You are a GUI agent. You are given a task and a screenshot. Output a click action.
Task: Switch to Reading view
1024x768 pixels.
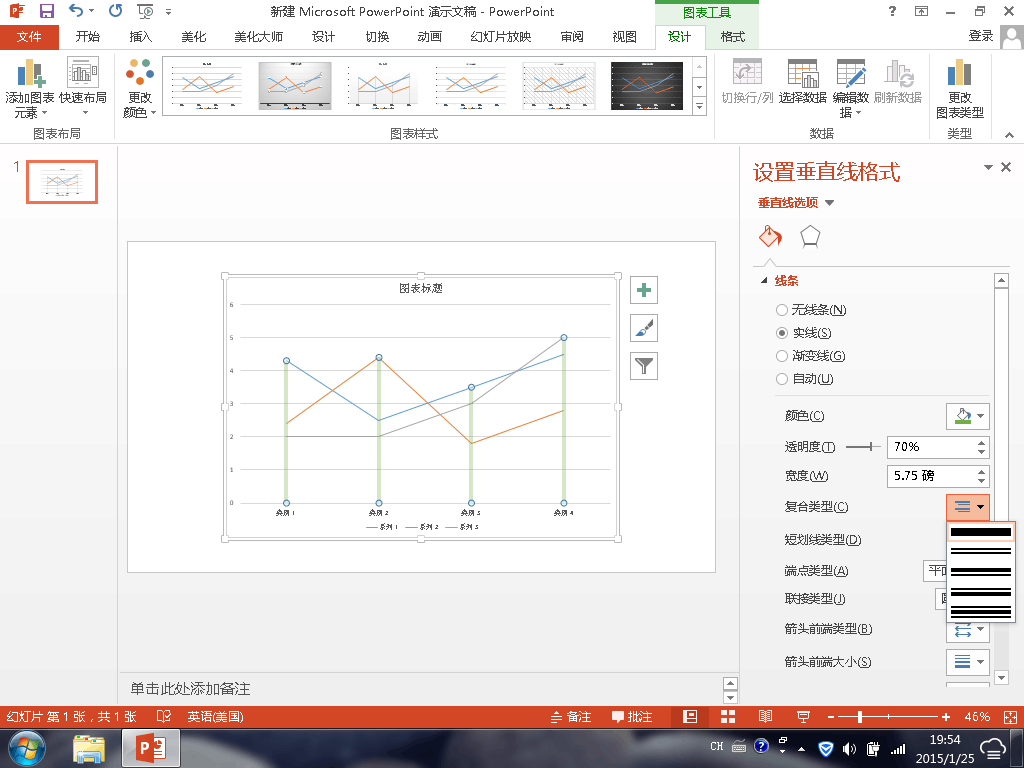765,716
